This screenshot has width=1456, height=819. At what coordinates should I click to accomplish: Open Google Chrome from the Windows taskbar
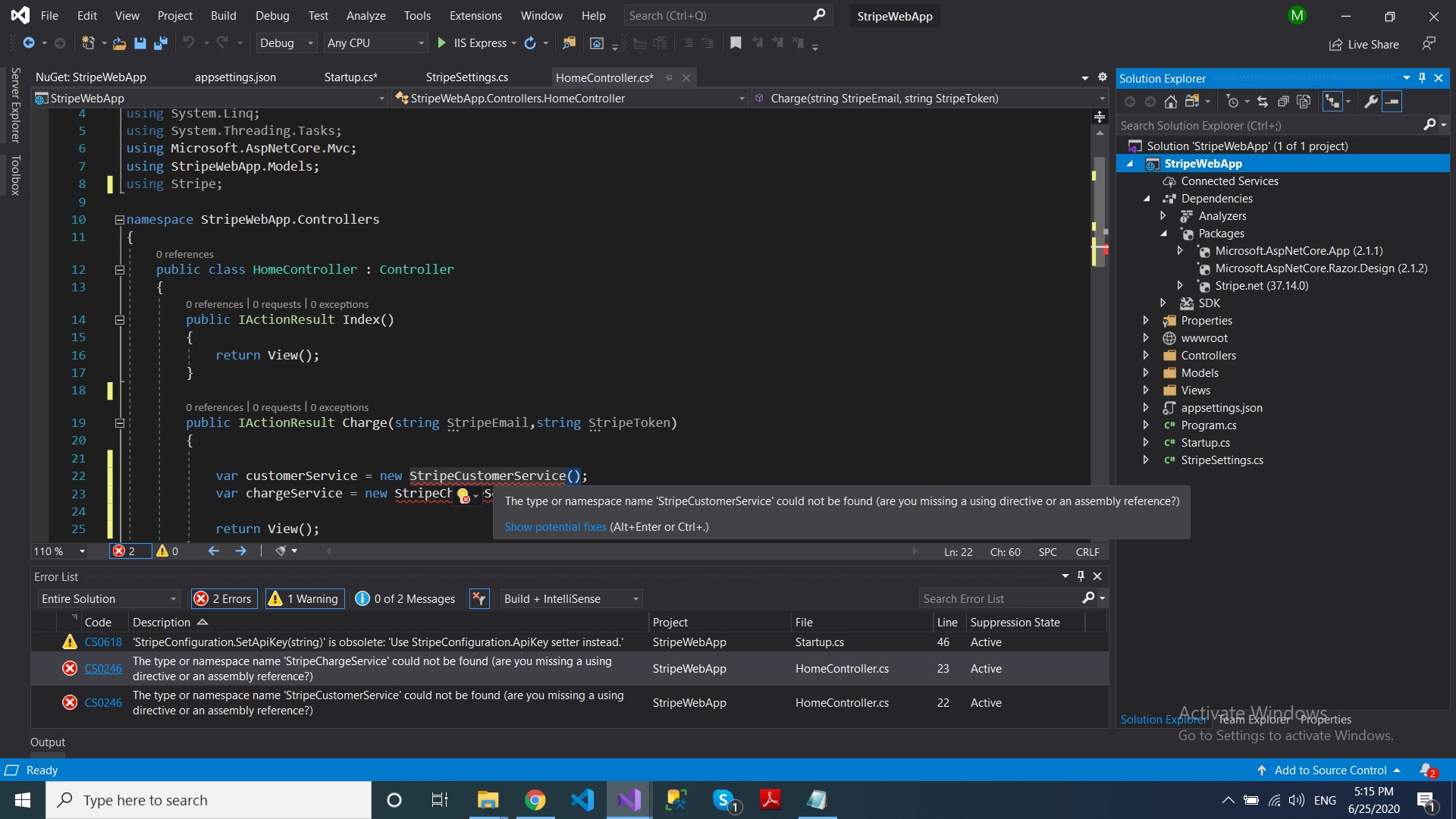[x=535, y=800]
